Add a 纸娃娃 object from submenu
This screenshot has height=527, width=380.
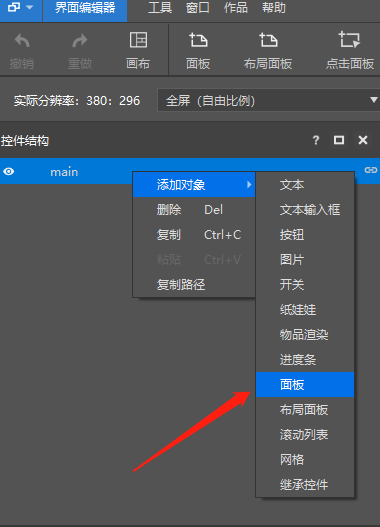(x=305, y=310)
